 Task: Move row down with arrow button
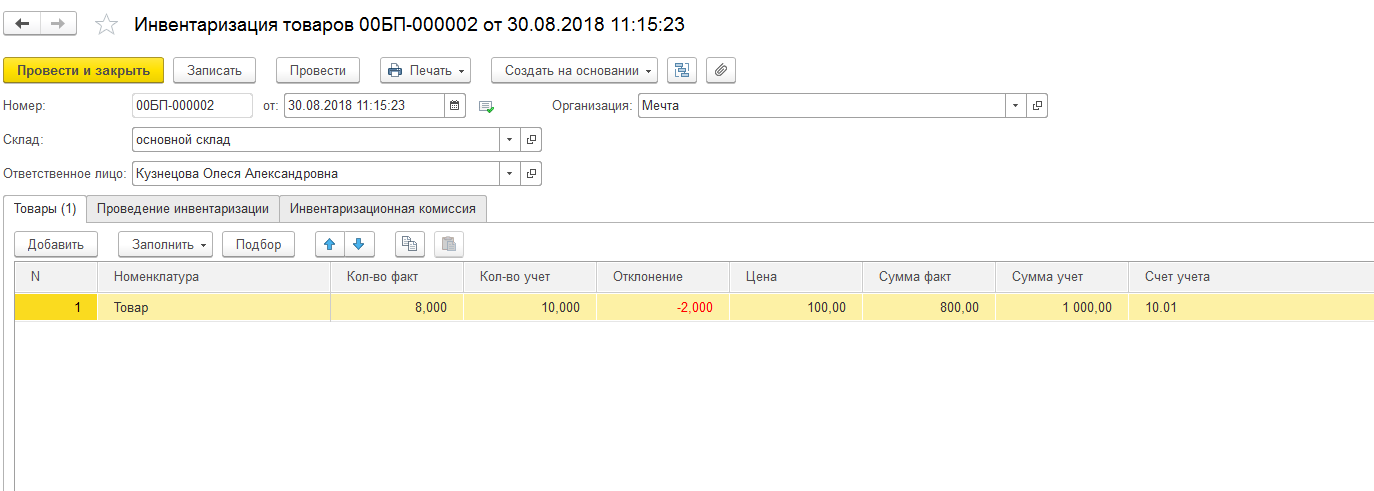click(x=358, y=244)
